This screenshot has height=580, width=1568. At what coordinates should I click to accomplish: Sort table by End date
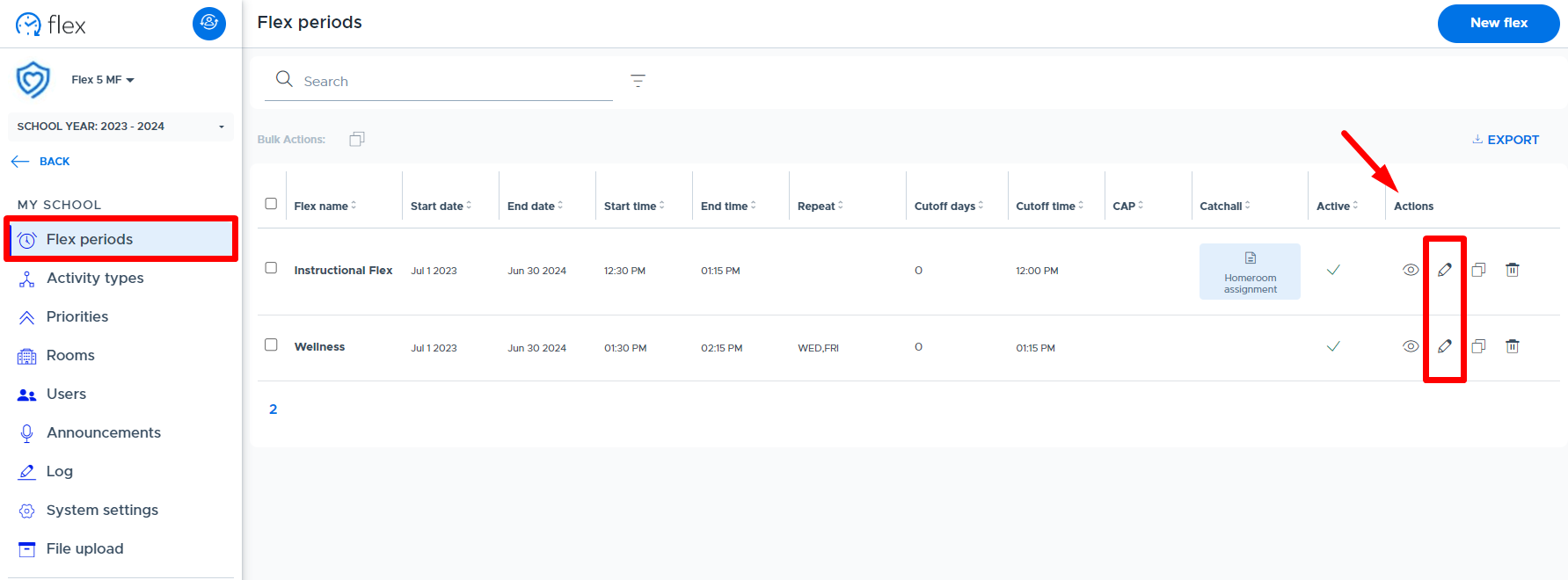(535, 206)
